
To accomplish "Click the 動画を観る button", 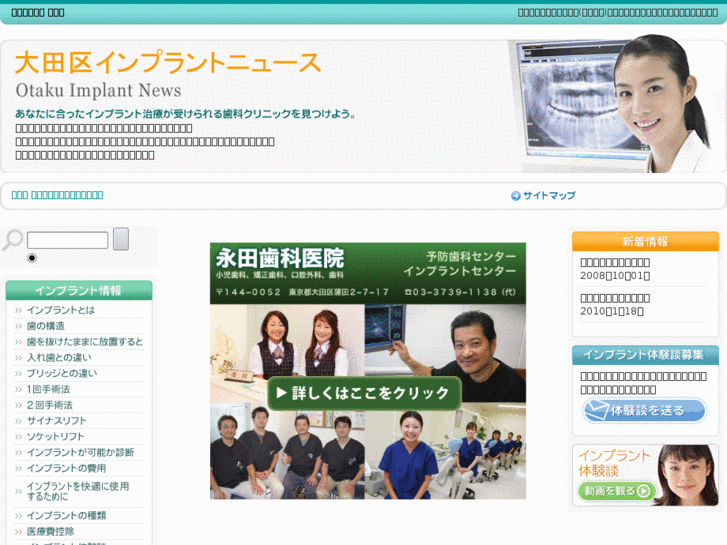I will (x=617, y=491).
